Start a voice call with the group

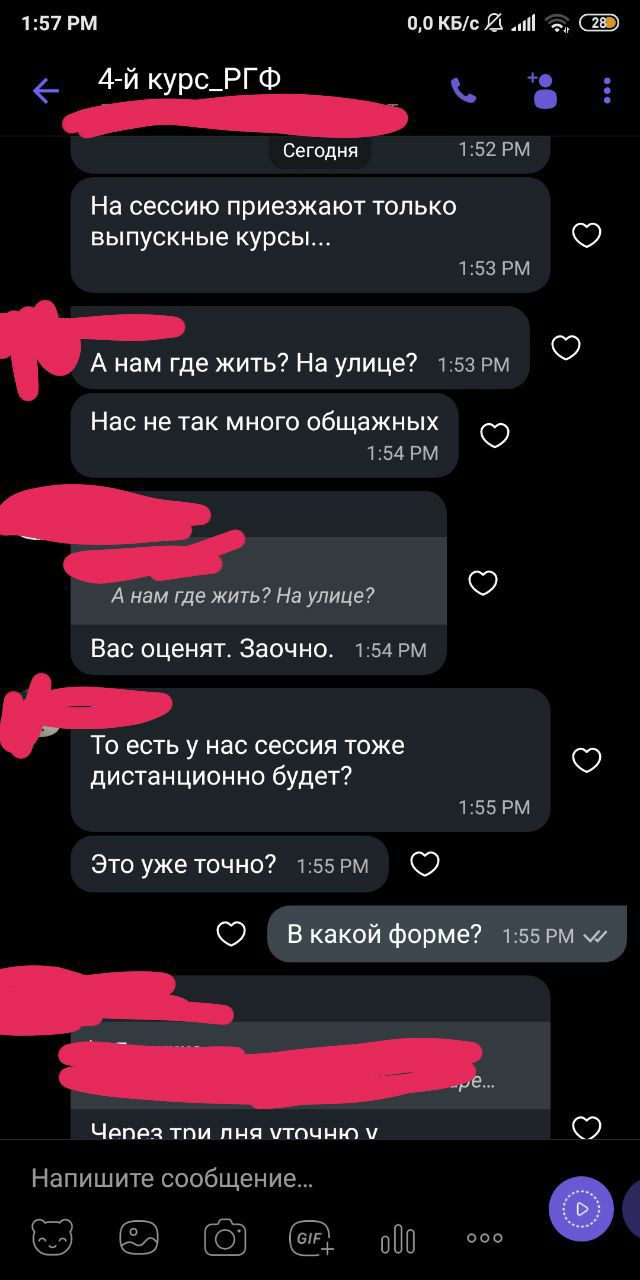click(463, 91)
